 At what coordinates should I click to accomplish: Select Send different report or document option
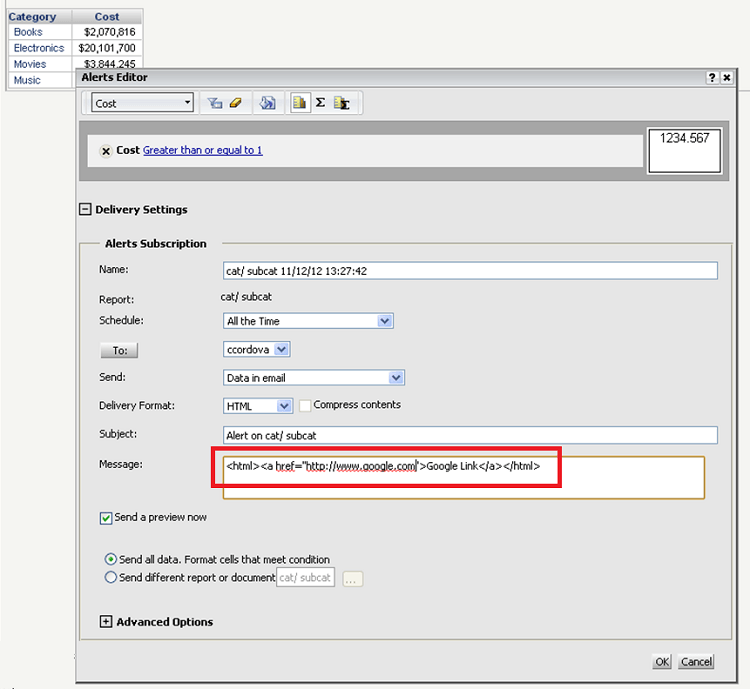click(110, 577)
